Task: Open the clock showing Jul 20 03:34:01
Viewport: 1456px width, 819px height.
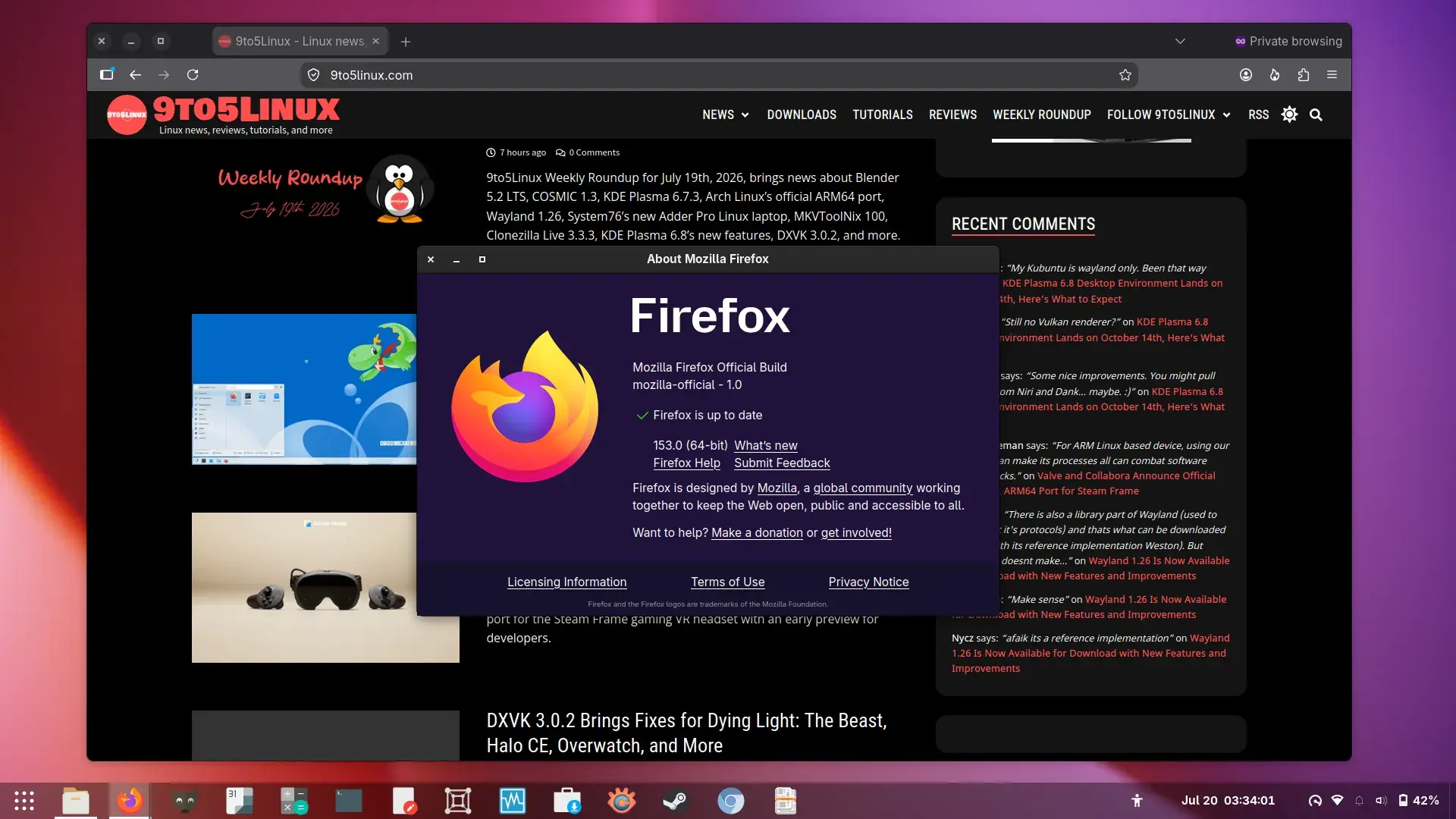Action: (1228, 801)
